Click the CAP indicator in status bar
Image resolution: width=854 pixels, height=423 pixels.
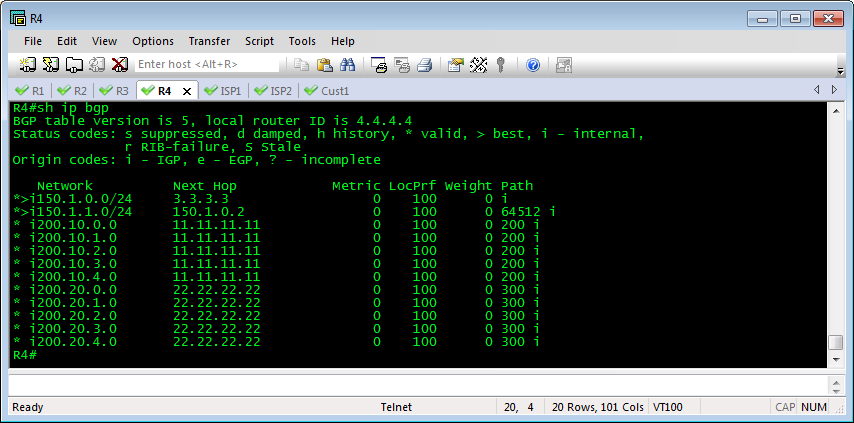785,407
